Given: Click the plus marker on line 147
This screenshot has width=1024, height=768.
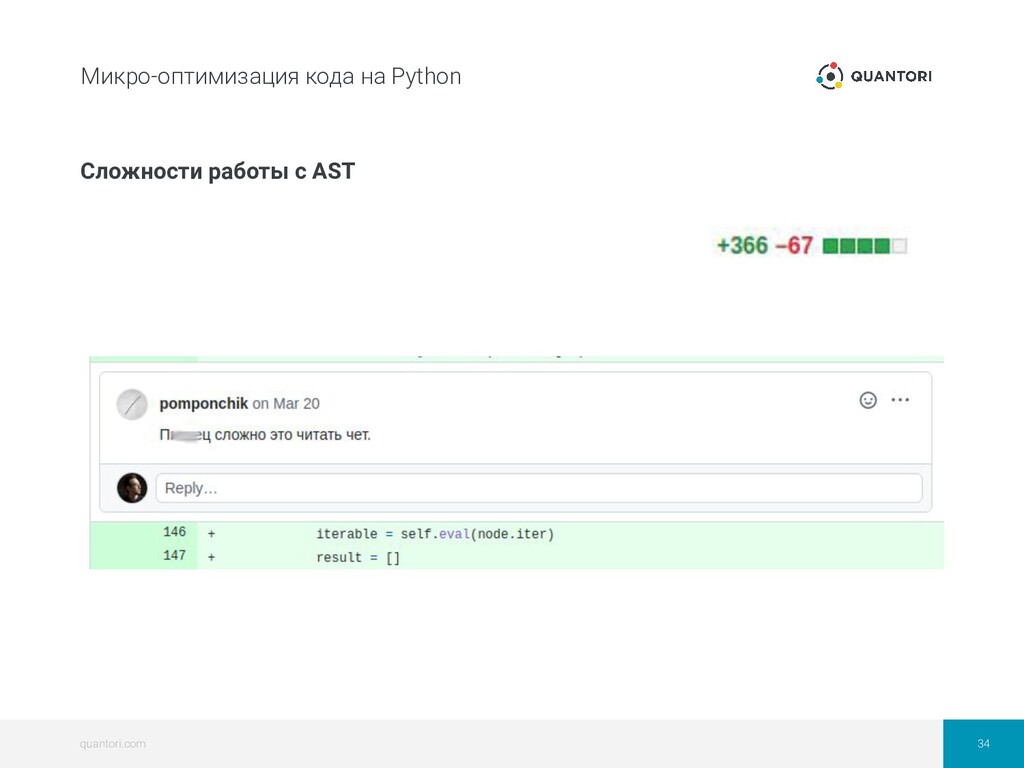Looking at the screenshot, I should [212, 557].
